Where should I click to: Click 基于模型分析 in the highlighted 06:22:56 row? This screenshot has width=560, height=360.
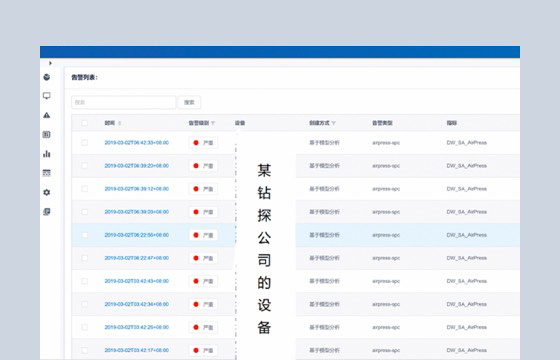pyautogui.click(x=324, y=235)
